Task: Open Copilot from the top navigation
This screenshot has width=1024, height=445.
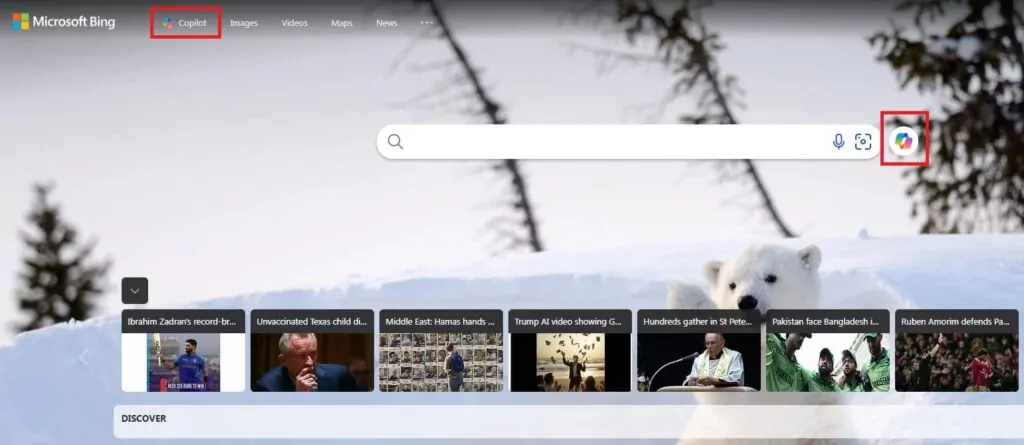Action: click(x=185, y=23)
